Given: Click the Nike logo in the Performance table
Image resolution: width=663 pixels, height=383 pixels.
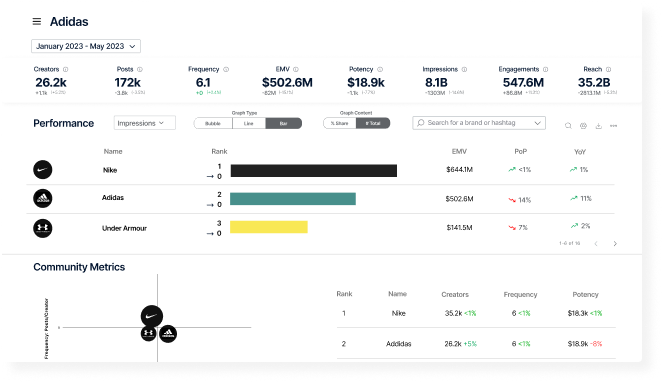Looking at the screenshot, I should coord(43,170).
